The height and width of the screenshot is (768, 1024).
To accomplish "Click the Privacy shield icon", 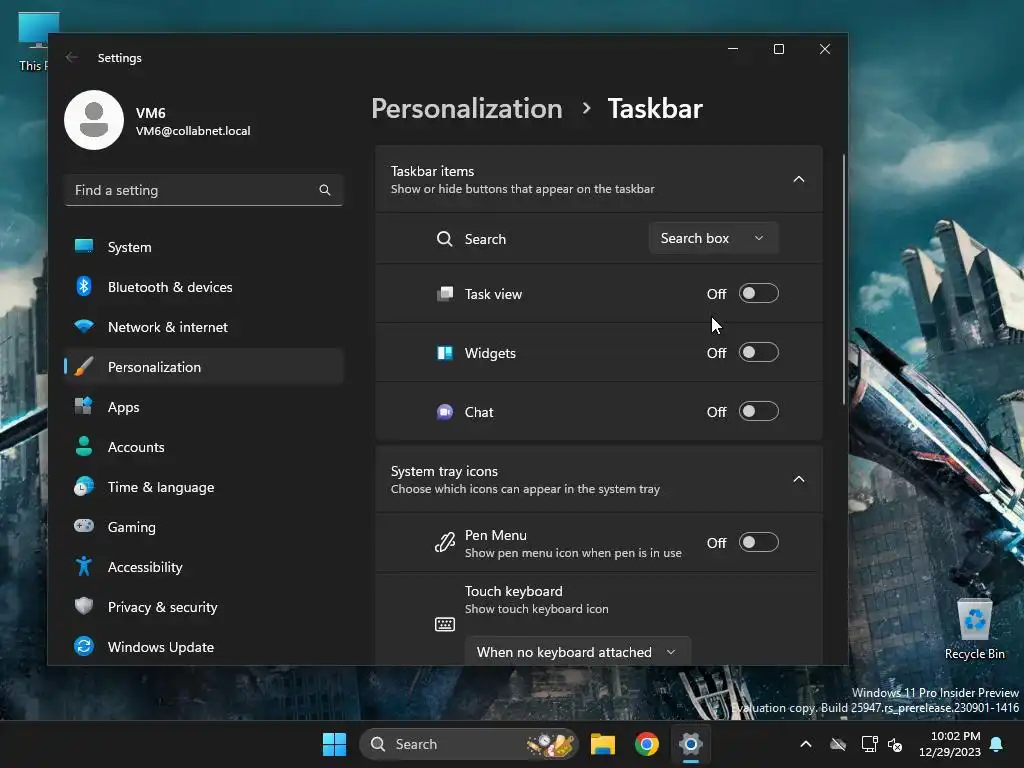I will pyautogui.click(x=84, y=606).
